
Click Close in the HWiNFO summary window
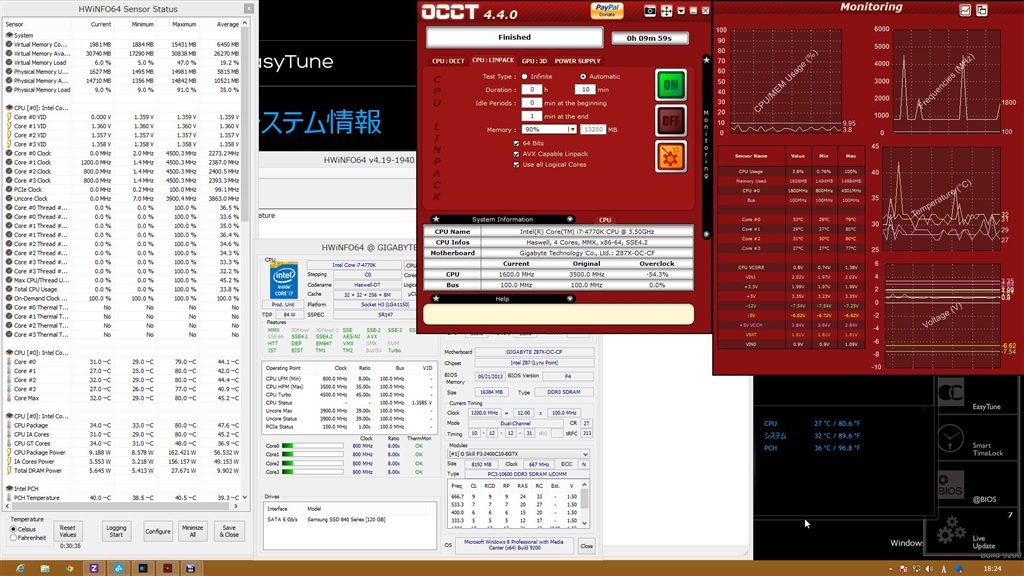coord(586,546)
